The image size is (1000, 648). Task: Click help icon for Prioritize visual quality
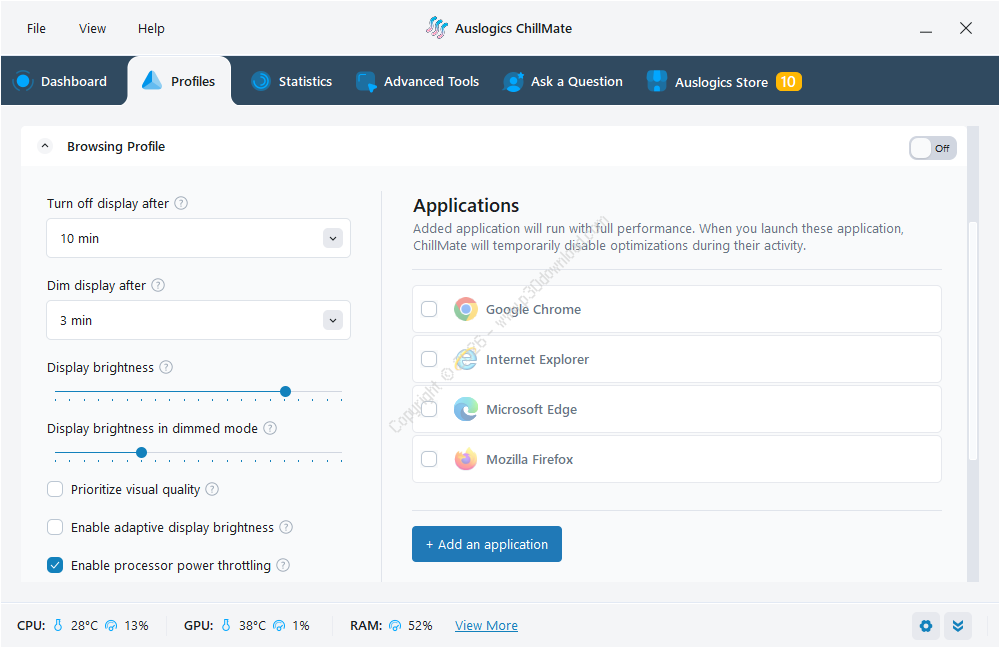[x=212, y=489]
